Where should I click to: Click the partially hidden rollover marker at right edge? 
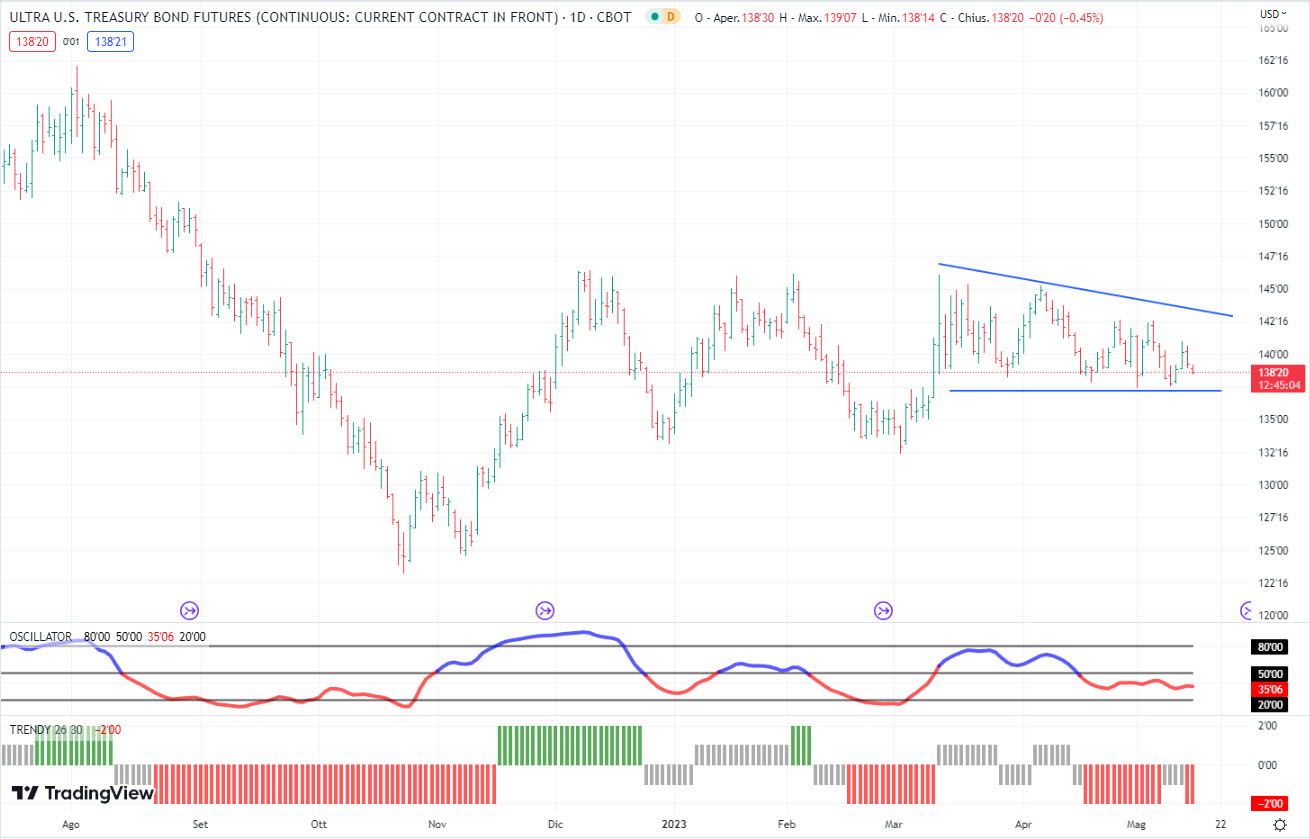(1246, 610)
